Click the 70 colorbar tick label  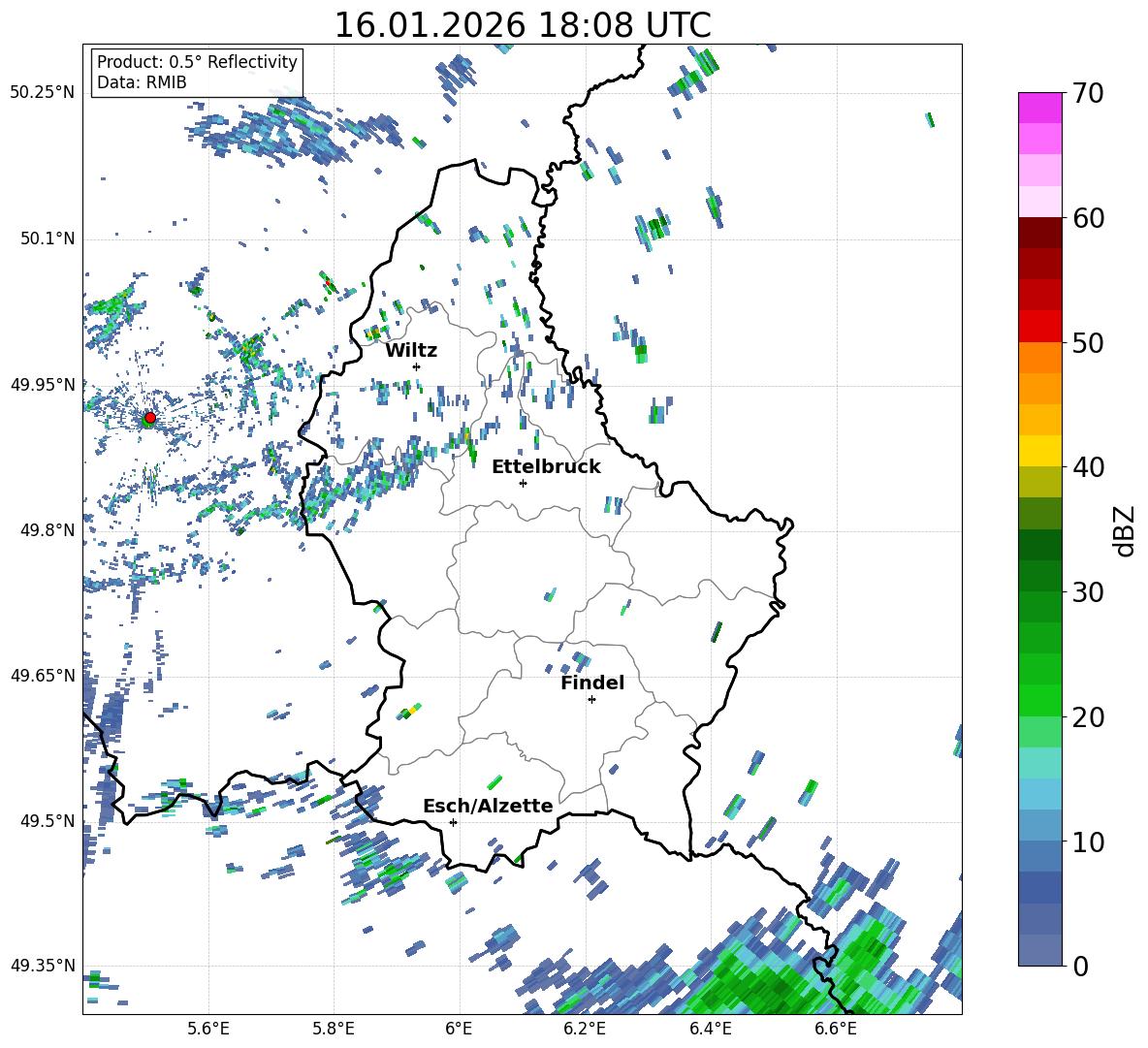click(1087, 93)
